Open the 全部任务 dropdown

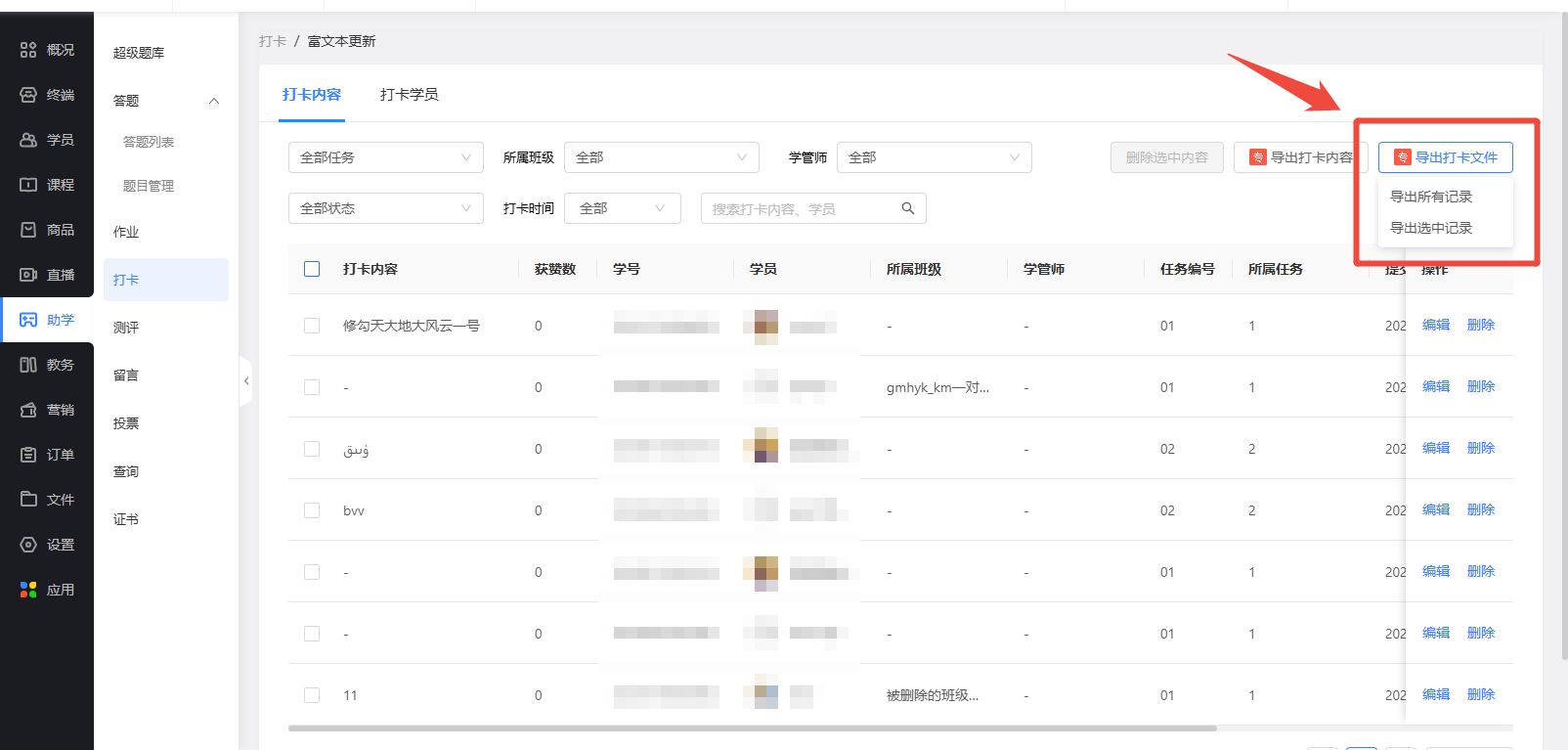[x=385, y=157]
